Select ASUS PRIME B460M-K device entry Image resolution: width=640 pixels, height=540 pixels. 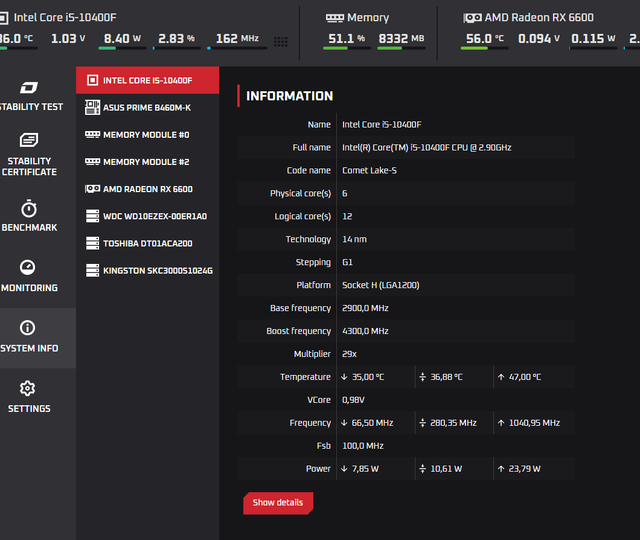[147, 107]
